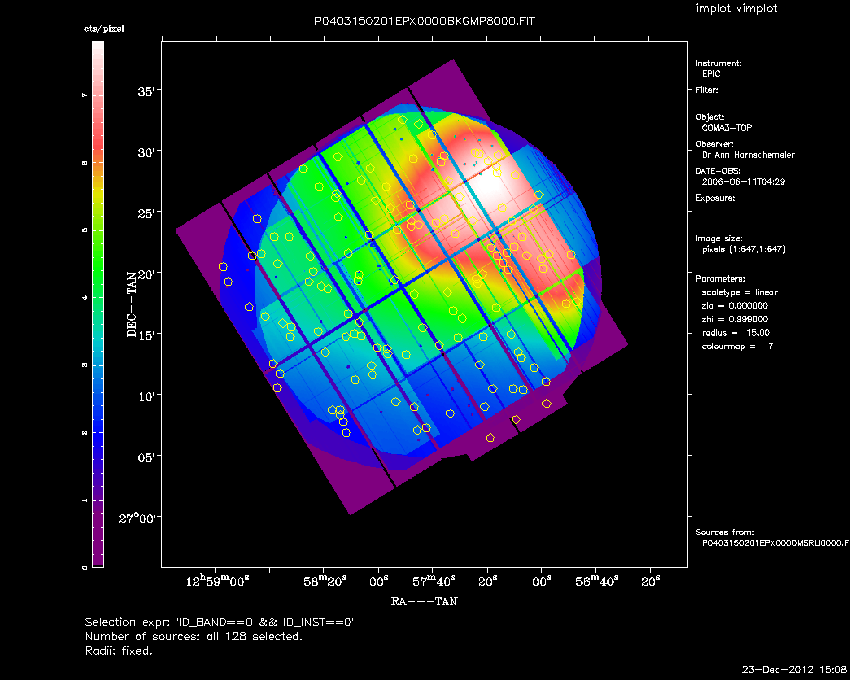Select the bottom-most yellow source circle
The width and height of the screenshot is (850, 680).
(x=490, y=438)
